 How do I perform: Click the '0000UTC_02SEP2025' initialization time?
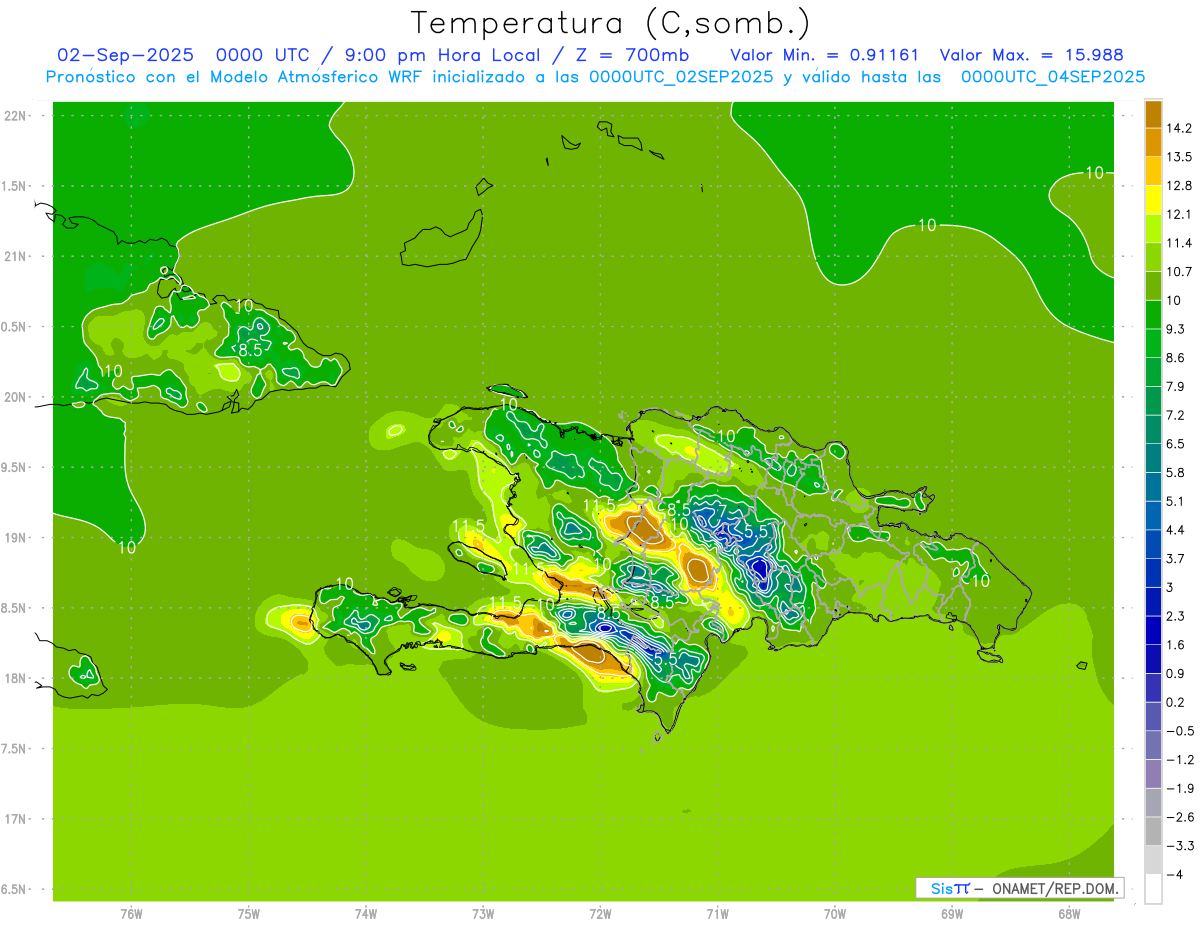680,77
